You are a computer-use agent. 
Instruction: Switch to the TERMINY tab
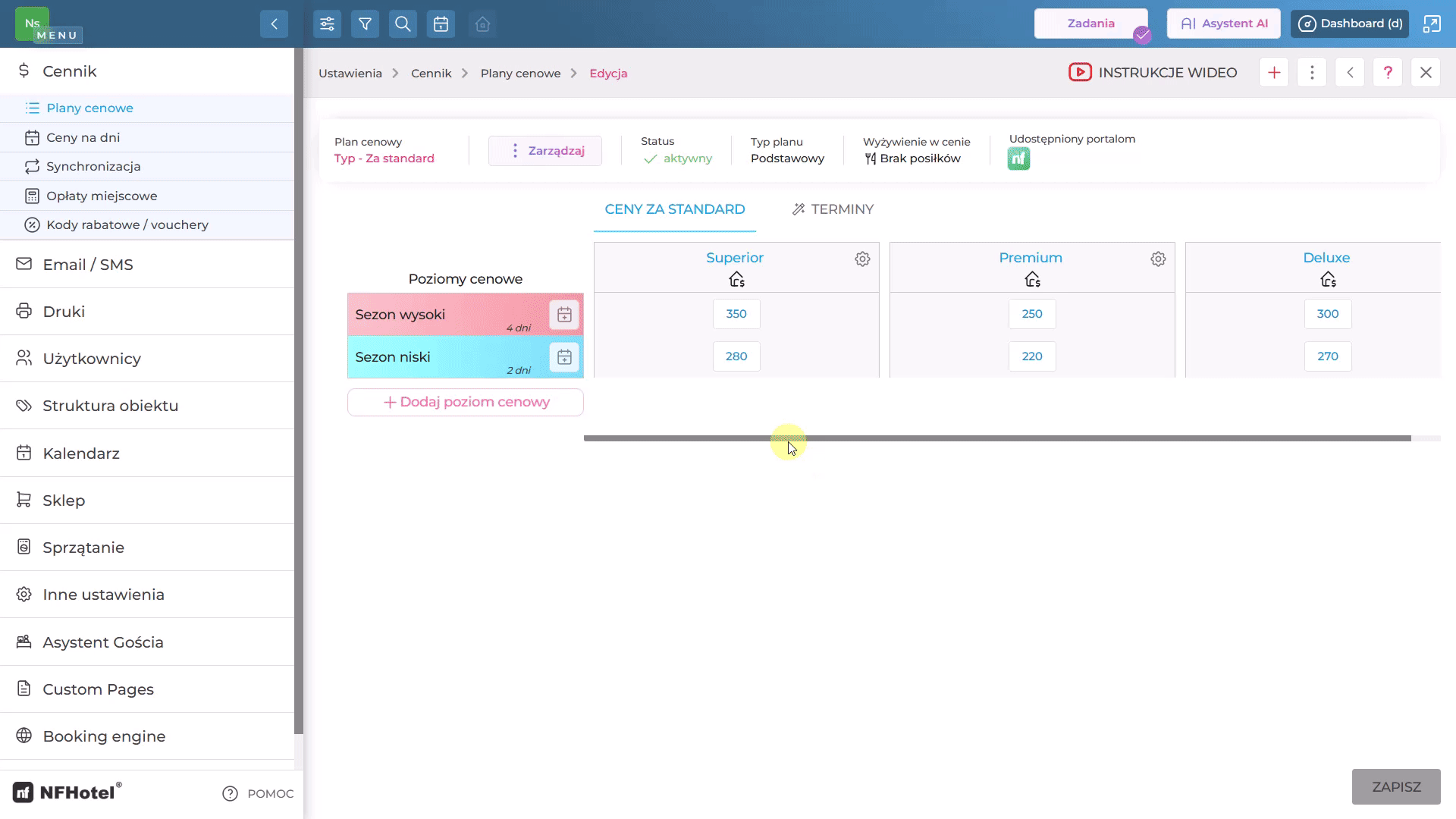pos(833,209)
